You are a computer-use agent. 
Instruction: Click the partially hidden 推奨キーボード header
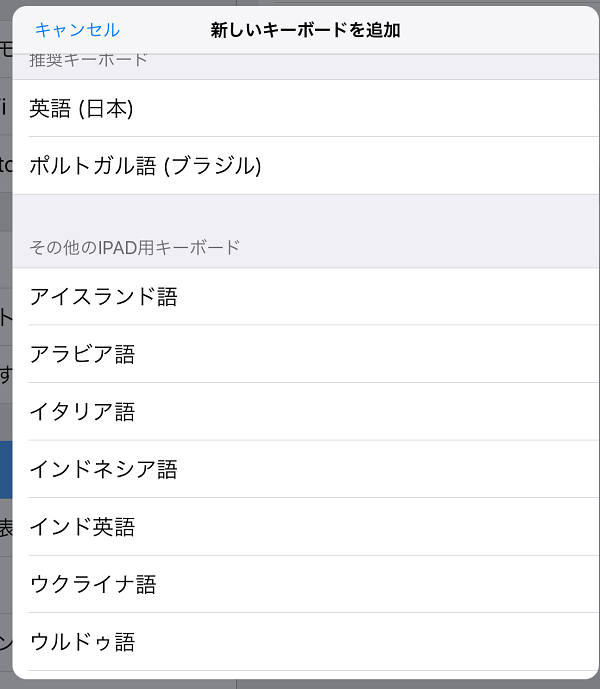(88, 61)
